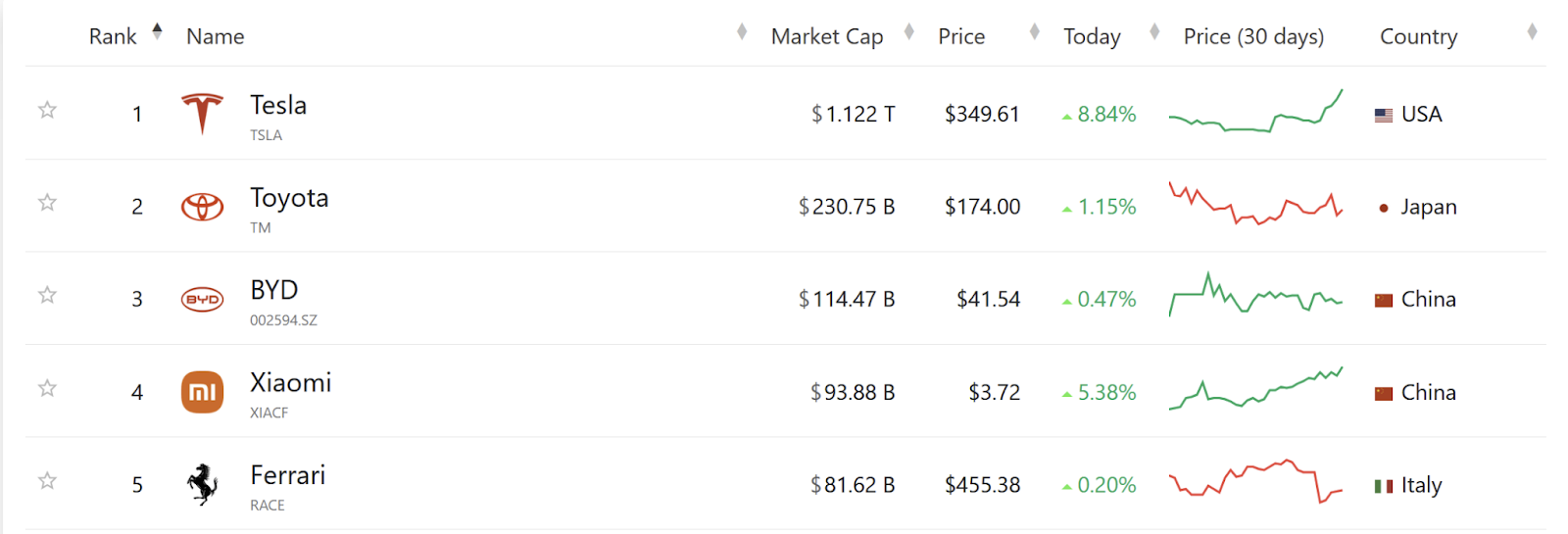The width and height of the screenshot is (1568, 534).
Task: Open the Tesla company link
Action: pyautogui.click(x=278, y=105)
